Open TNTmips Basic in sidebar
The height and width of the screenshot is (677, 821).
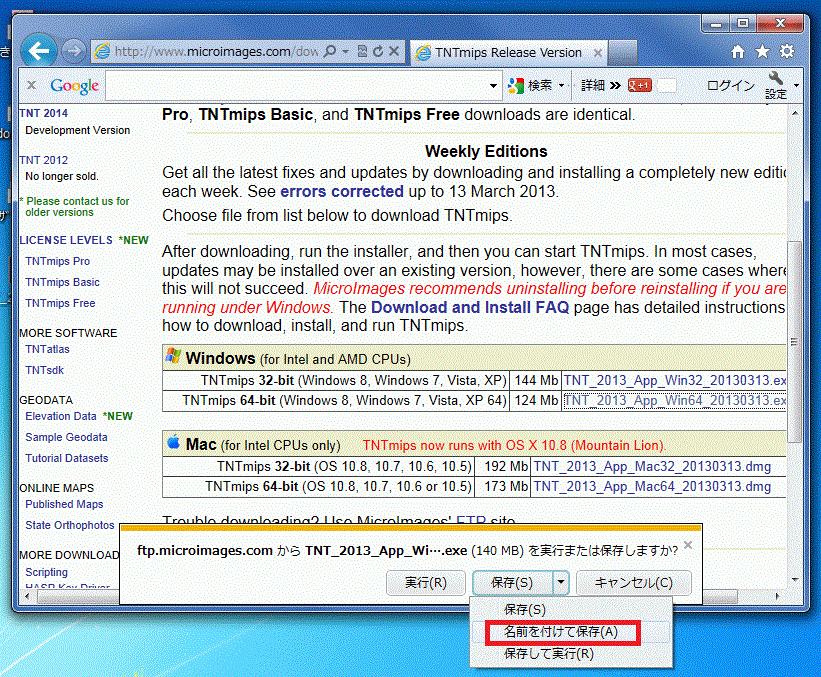(62, 282)
